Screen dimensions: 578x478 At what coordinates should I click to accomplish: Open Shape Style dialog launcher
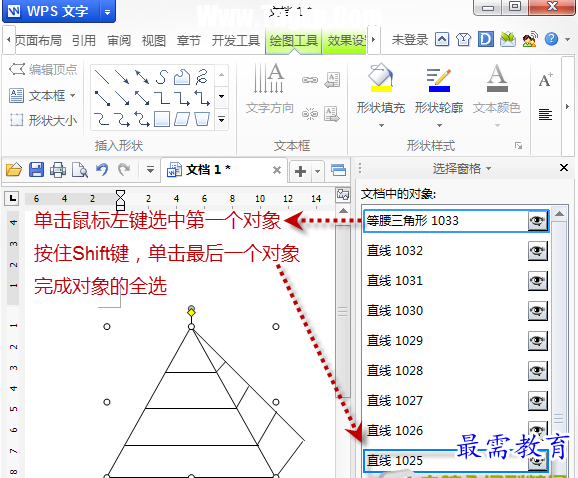518,146
